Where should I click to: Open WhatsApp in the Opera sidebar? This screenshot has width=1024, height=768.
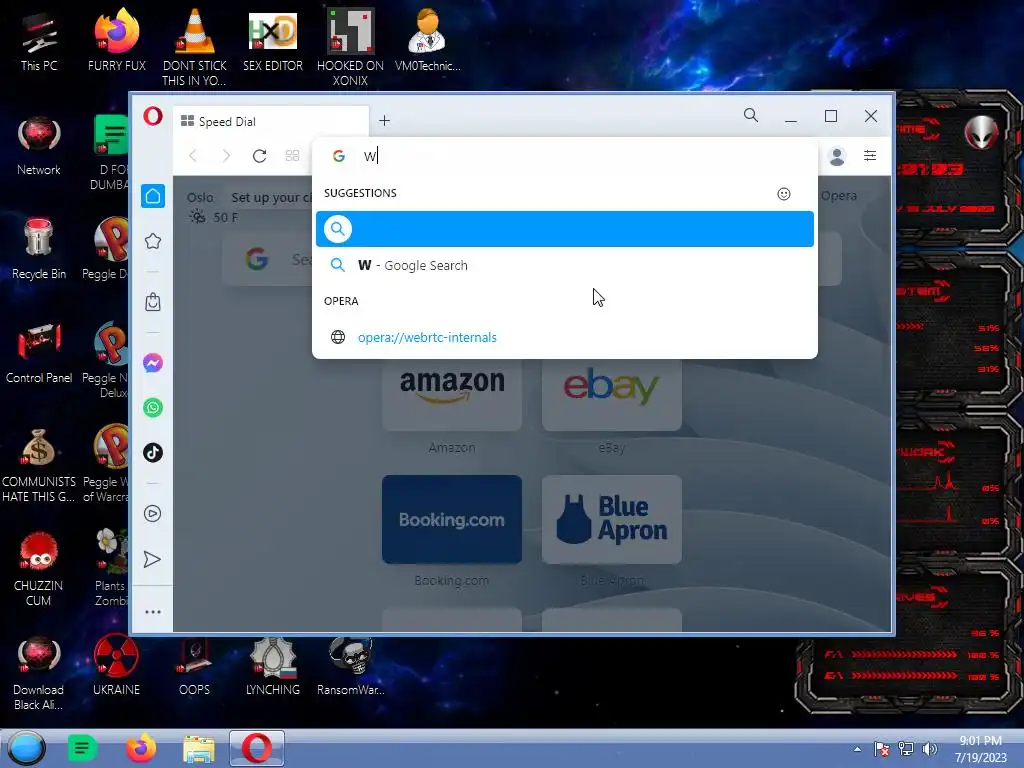pyautogui.click(x=153, y=408)
